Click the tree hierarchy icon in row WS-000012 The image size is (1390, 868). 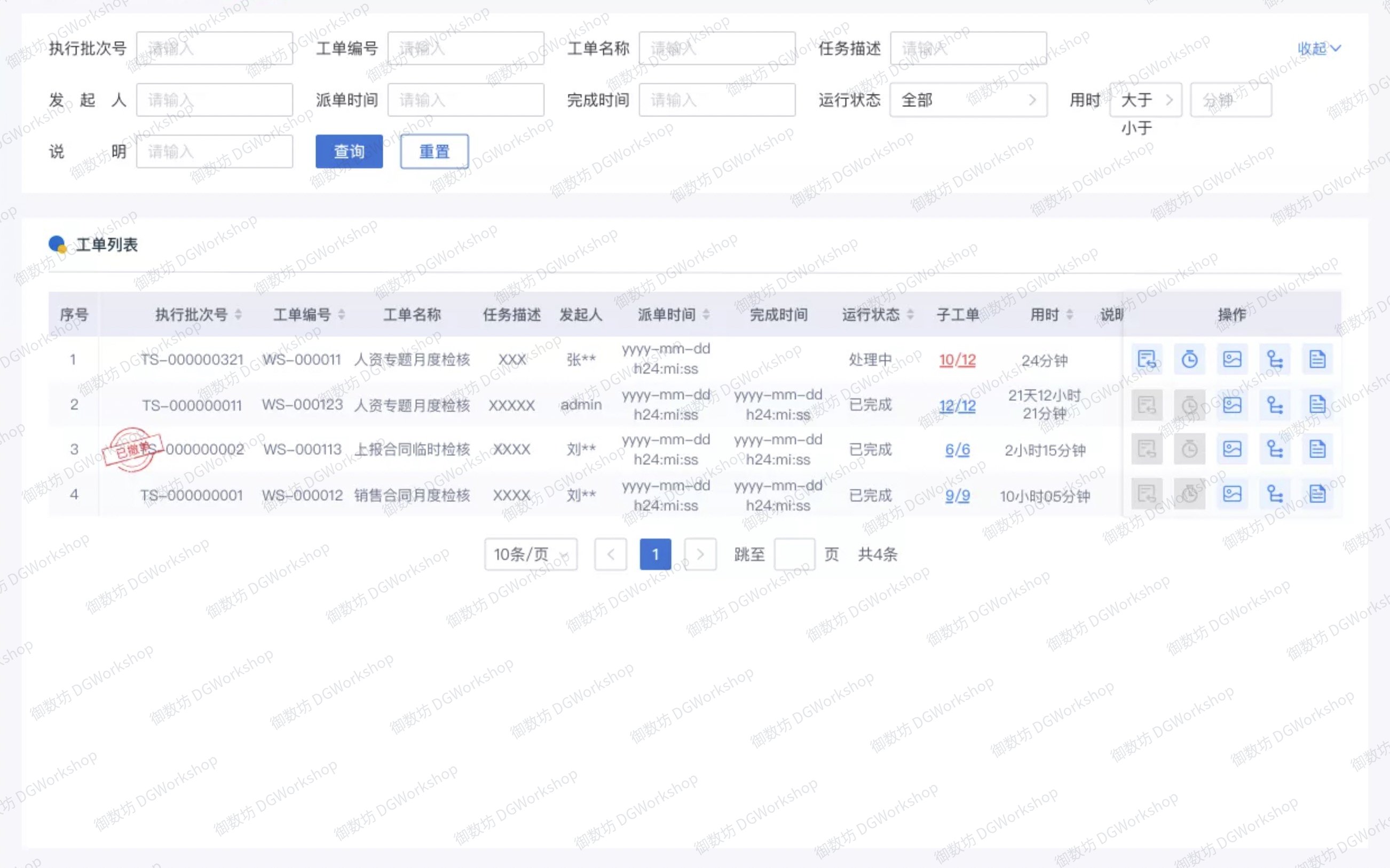(1275, 494)
